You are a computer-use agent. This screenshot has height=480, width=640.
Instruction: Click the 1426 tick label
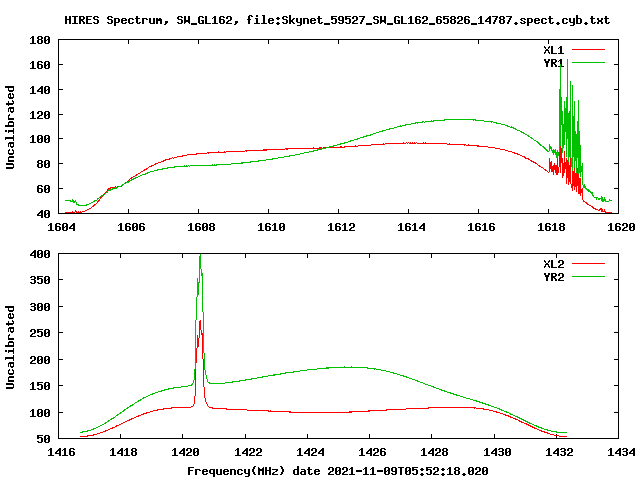pyautogui.click(x=373, y=452)
